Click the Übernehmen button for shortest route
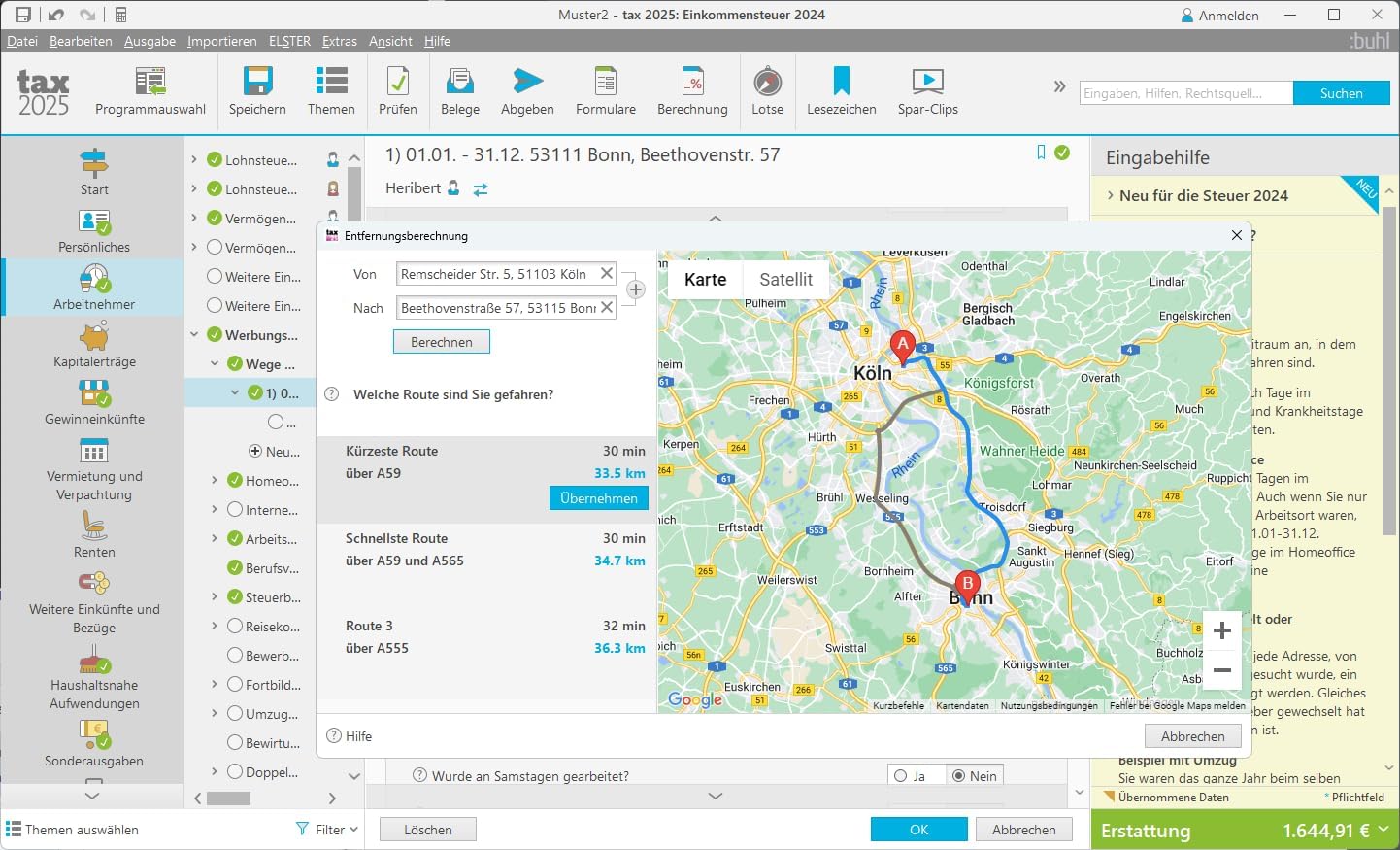1400x850 pixels. click(x=599, y=498)
